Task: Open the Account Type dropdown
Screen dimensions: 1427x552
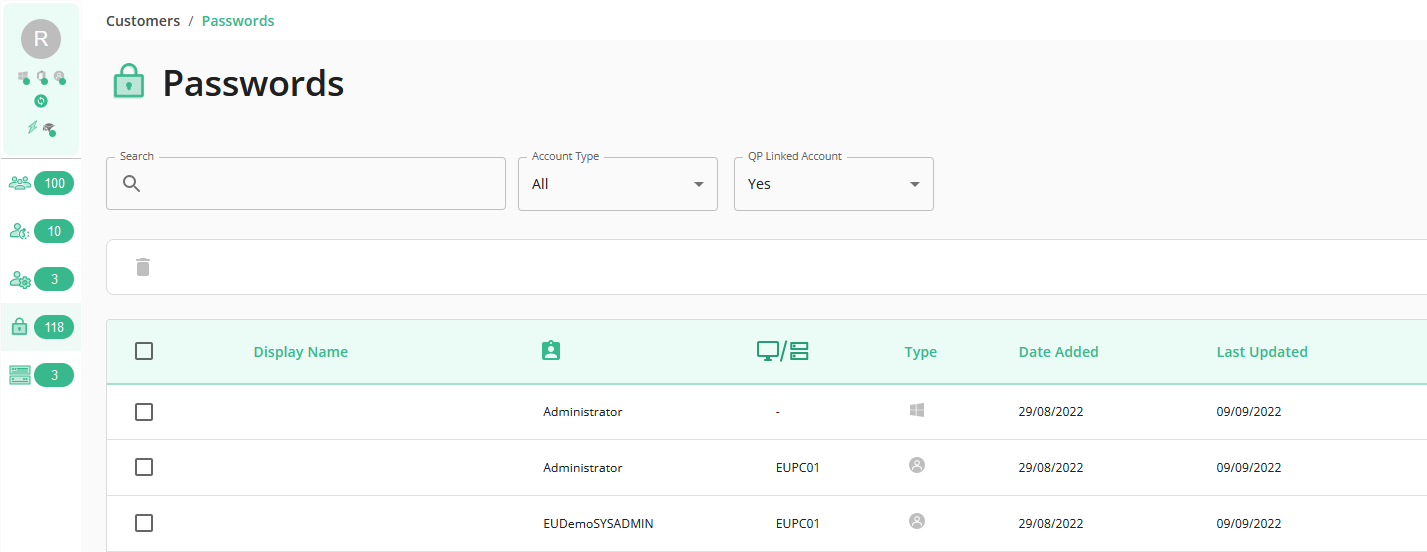Action: click(x=618, y=184)
